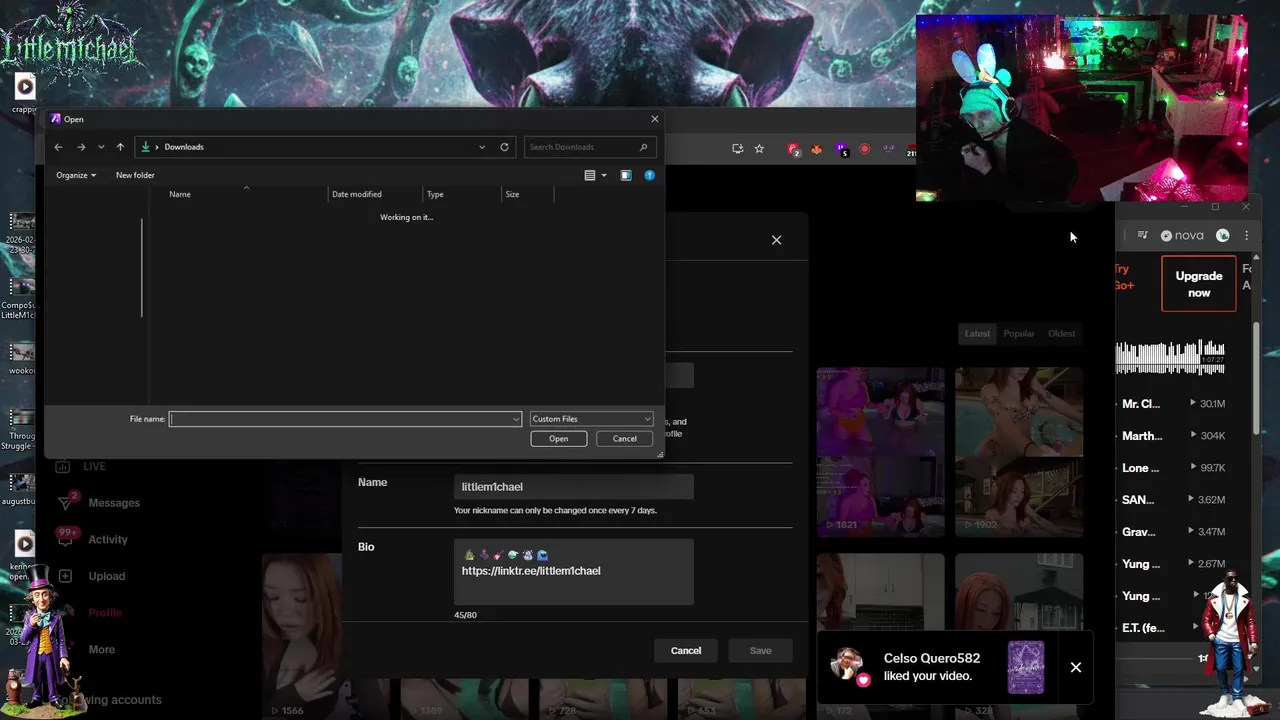This screenshot has height=720, width=1280.
Task: Open the Organize menu
Action: pos(76,175)
